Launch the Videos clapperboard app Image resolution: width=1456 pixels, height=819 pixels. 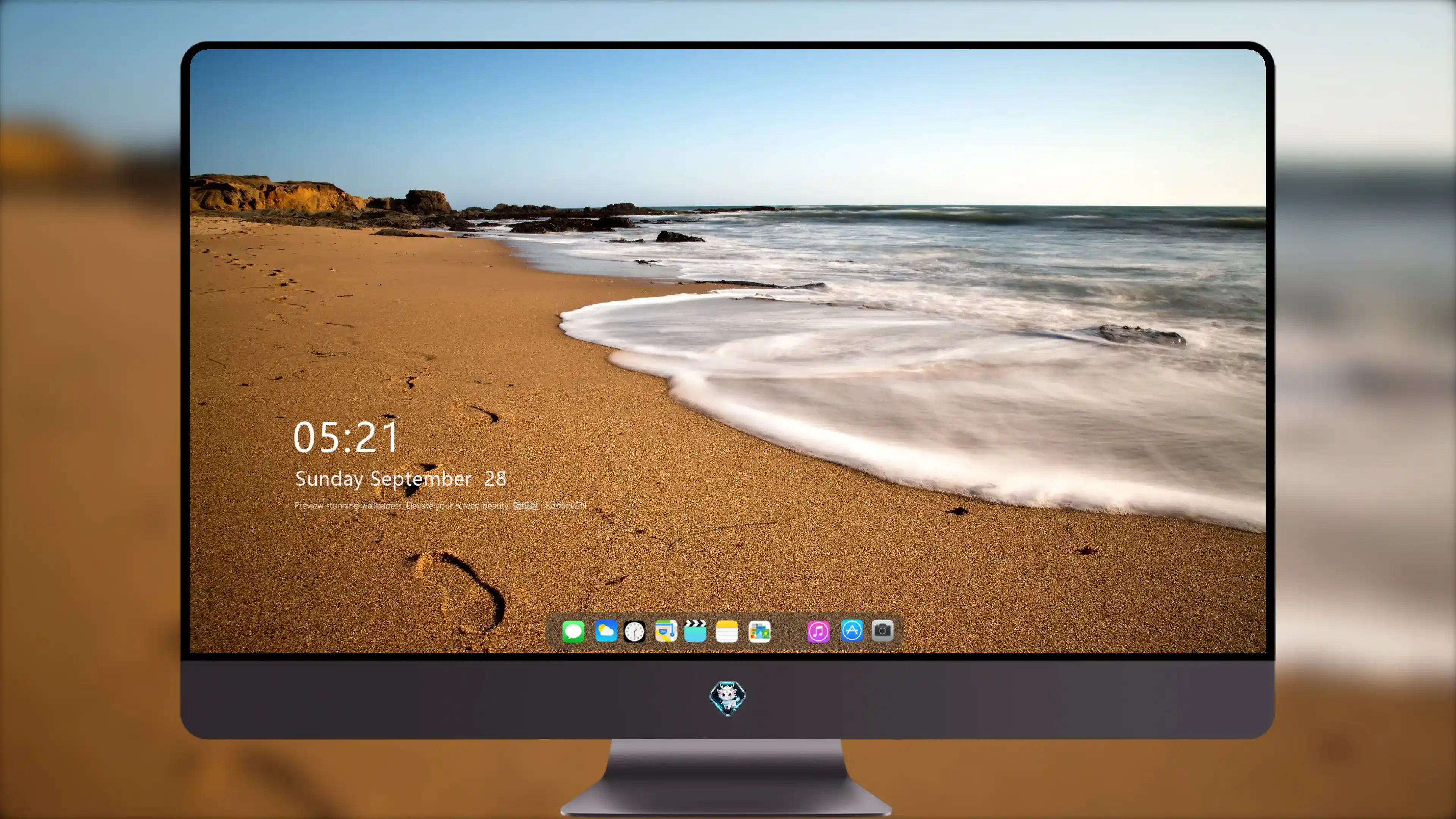(x=695, y=631)
